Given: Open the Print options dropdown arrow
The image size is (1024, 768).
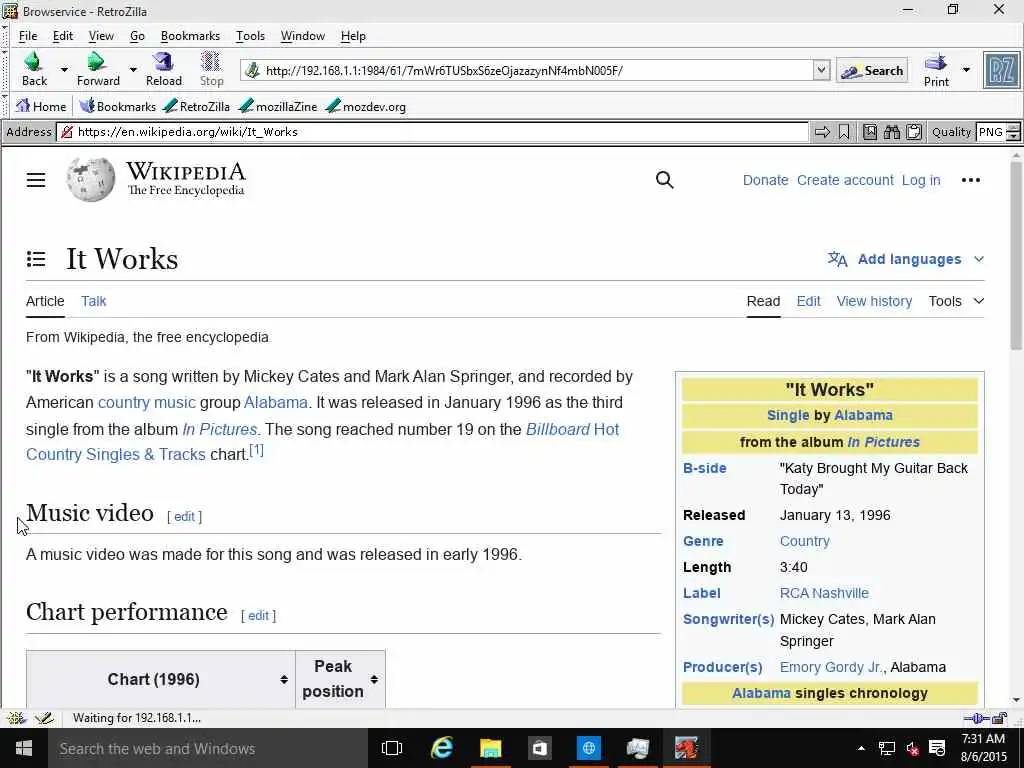Looking at the screenshot, I should pos(967,70).
